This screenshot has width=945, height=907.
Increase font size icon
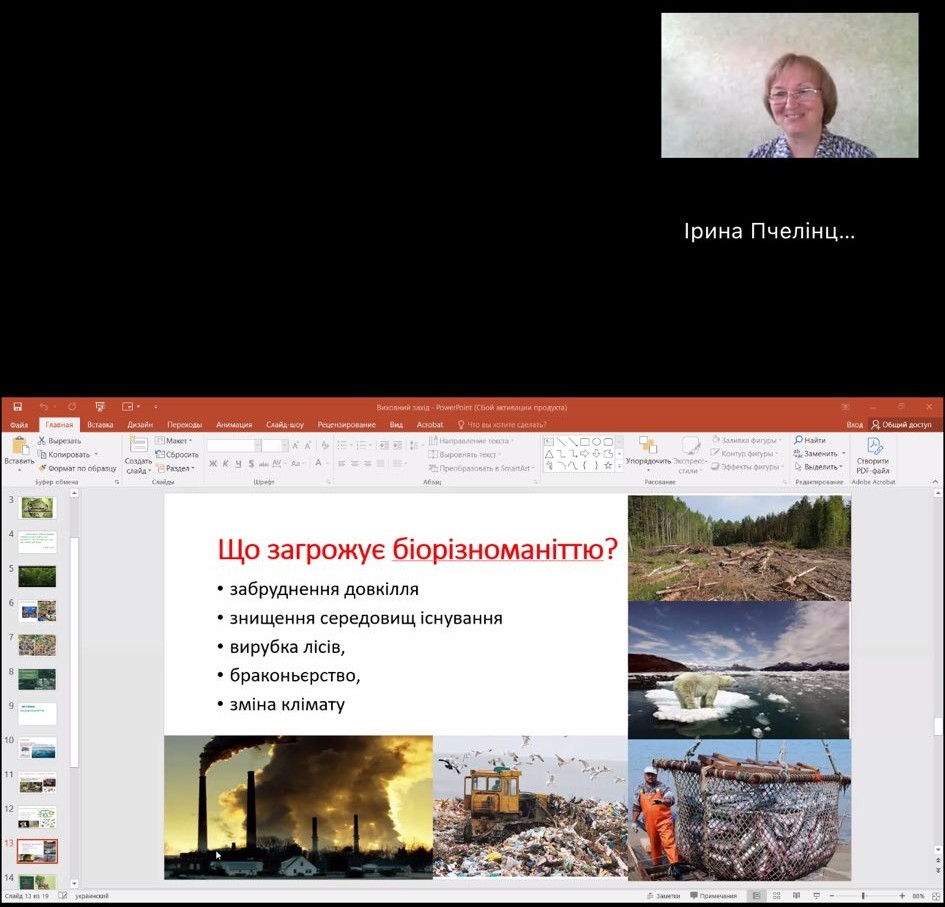tap(295, 446)
